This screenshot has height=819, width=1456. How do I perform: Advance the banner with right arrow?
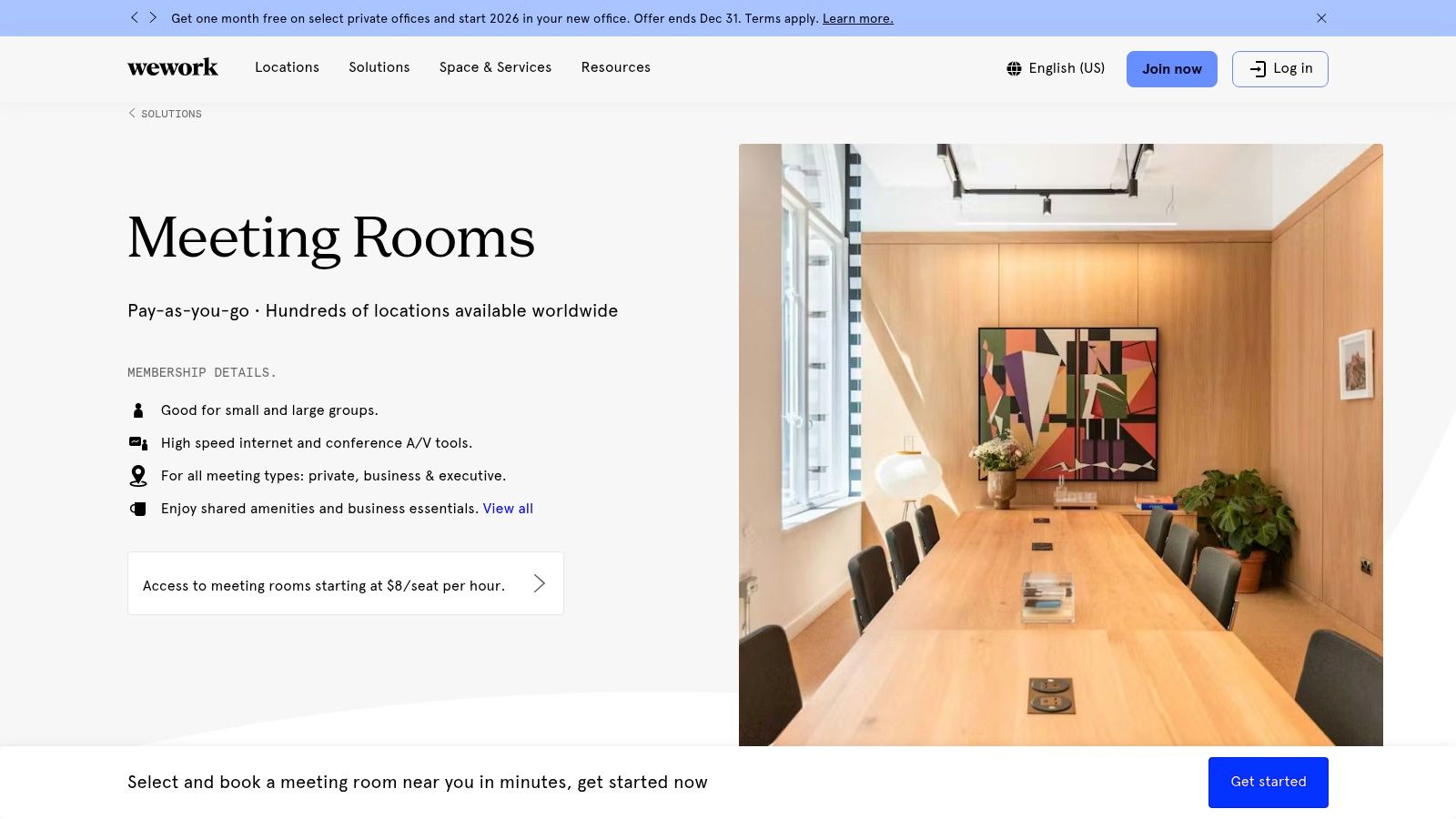pyautogui.click(x=153, y=17)
